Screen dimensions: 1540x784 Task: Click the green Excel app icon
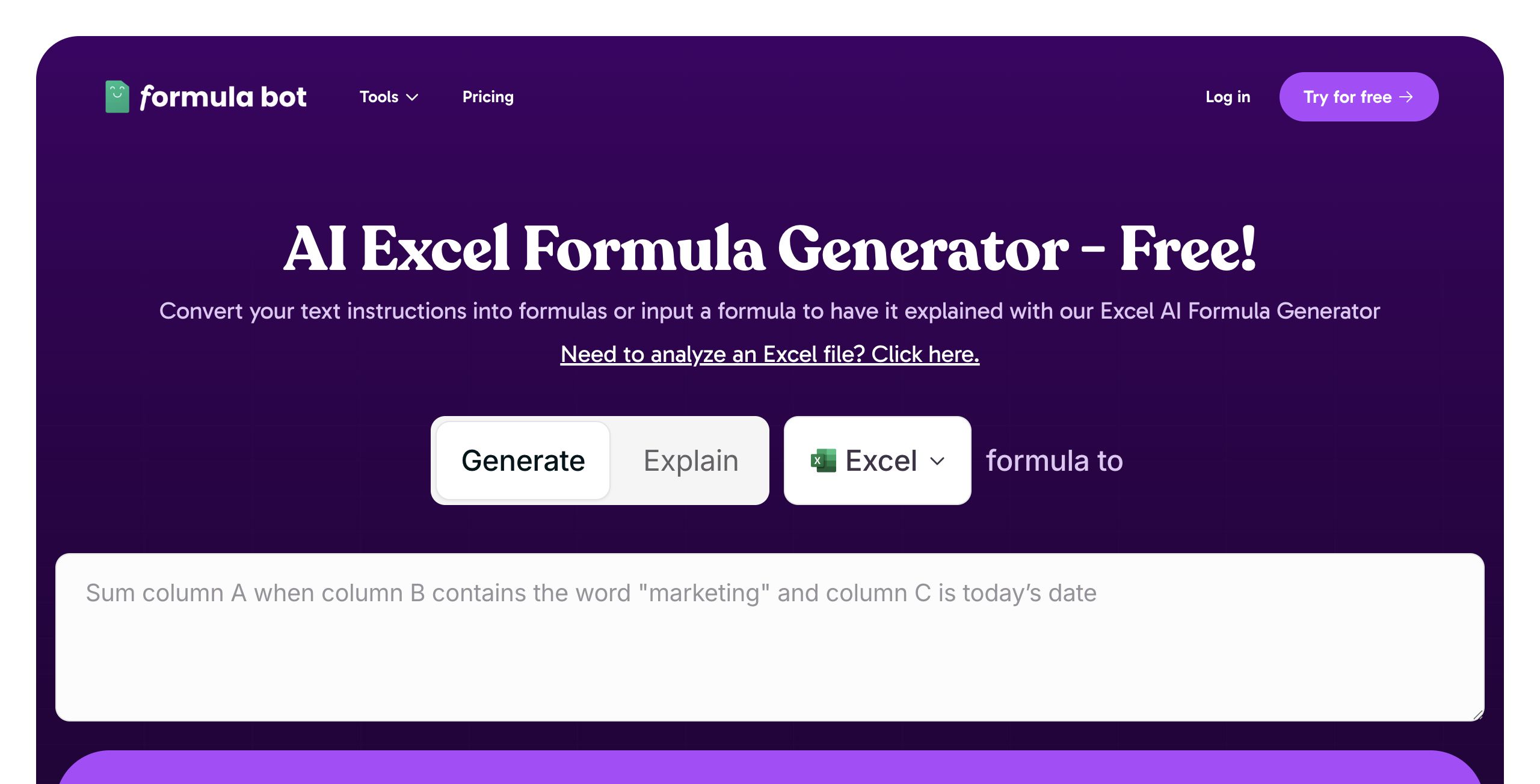pos(823,461)
